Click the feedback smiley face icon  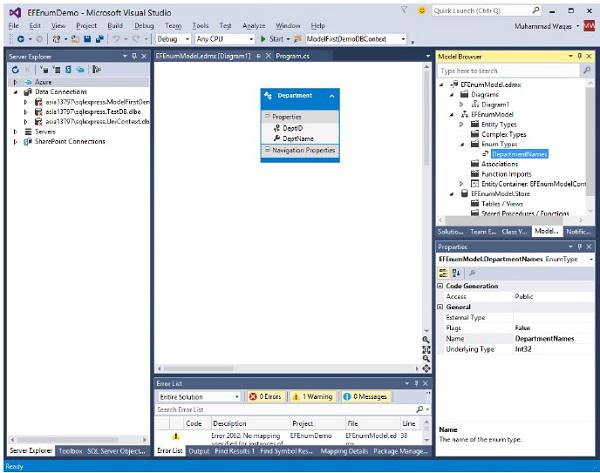[421, 11]
